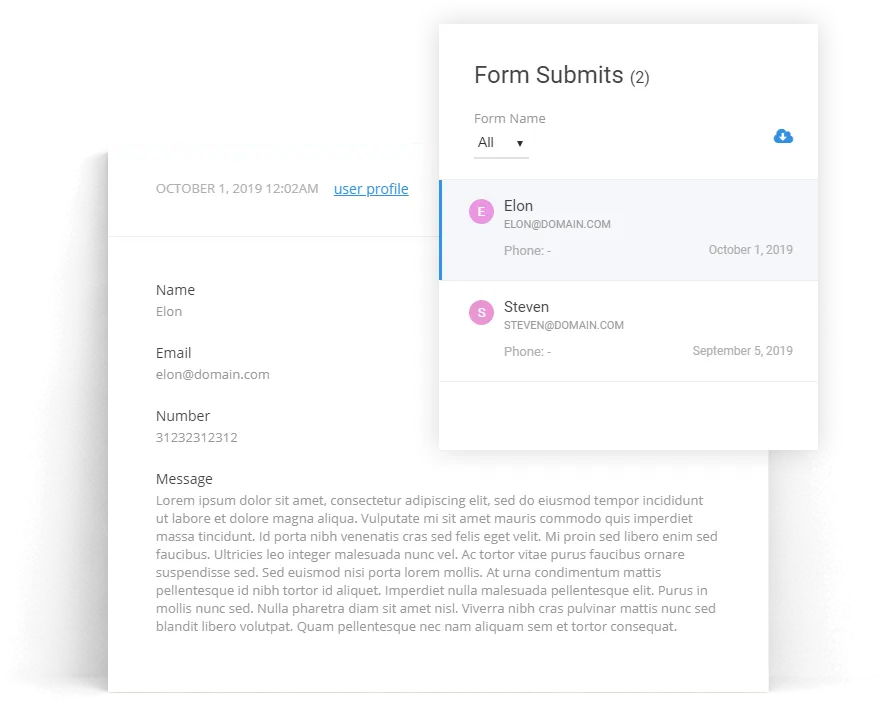
Task: Click the cloud download icon
Action: tap(783, 136)
